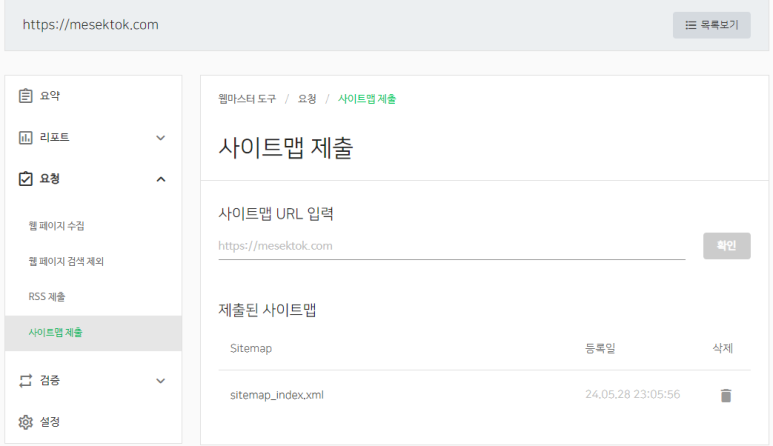
Task: Click the 사이트맵 URL 입력 heading
Action: click(x=276, y=213)
